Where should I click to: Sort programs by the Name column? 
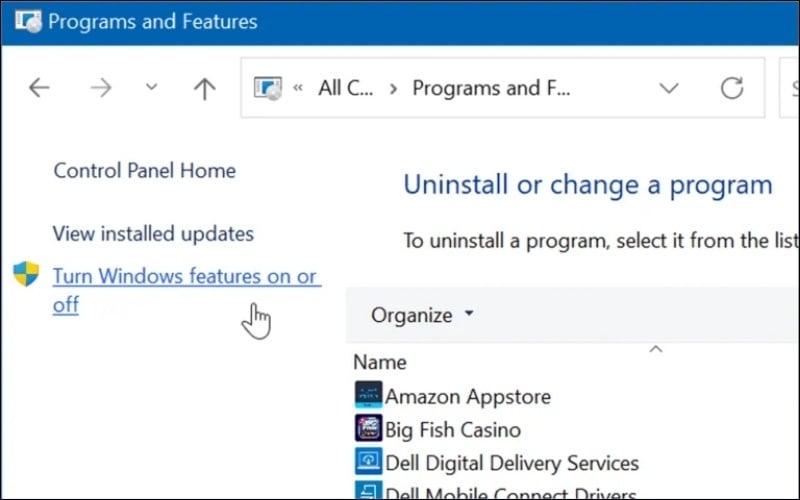click(x=380, y=362)
